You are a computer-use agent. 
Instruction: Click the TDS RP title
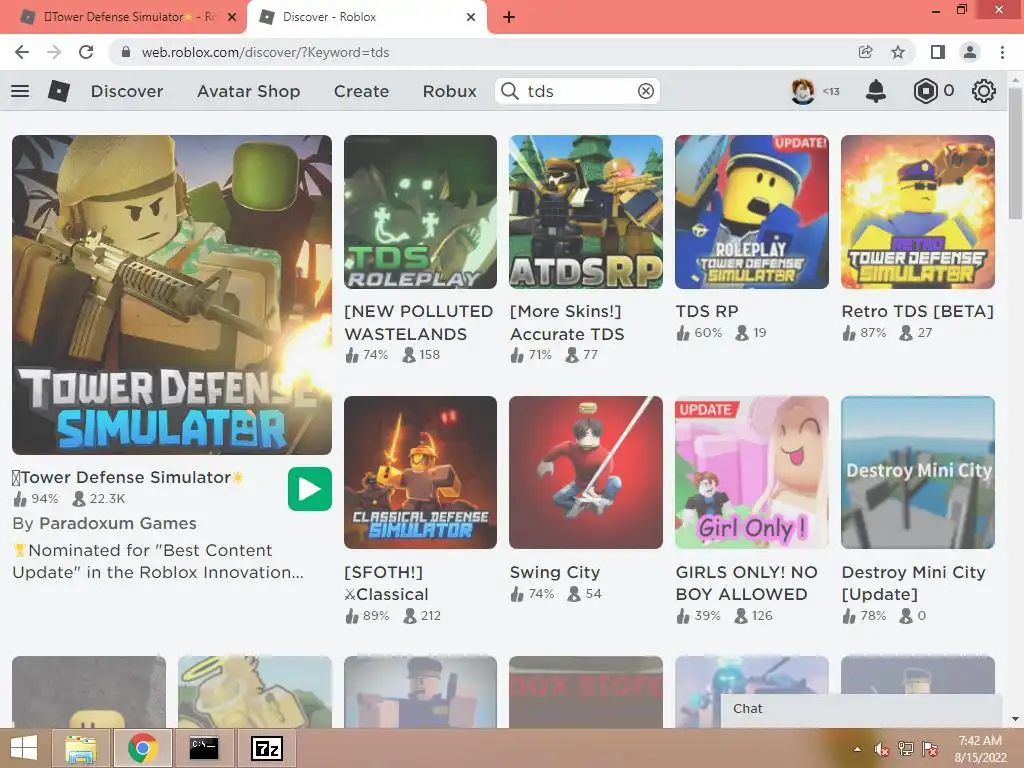pos(707,312)
